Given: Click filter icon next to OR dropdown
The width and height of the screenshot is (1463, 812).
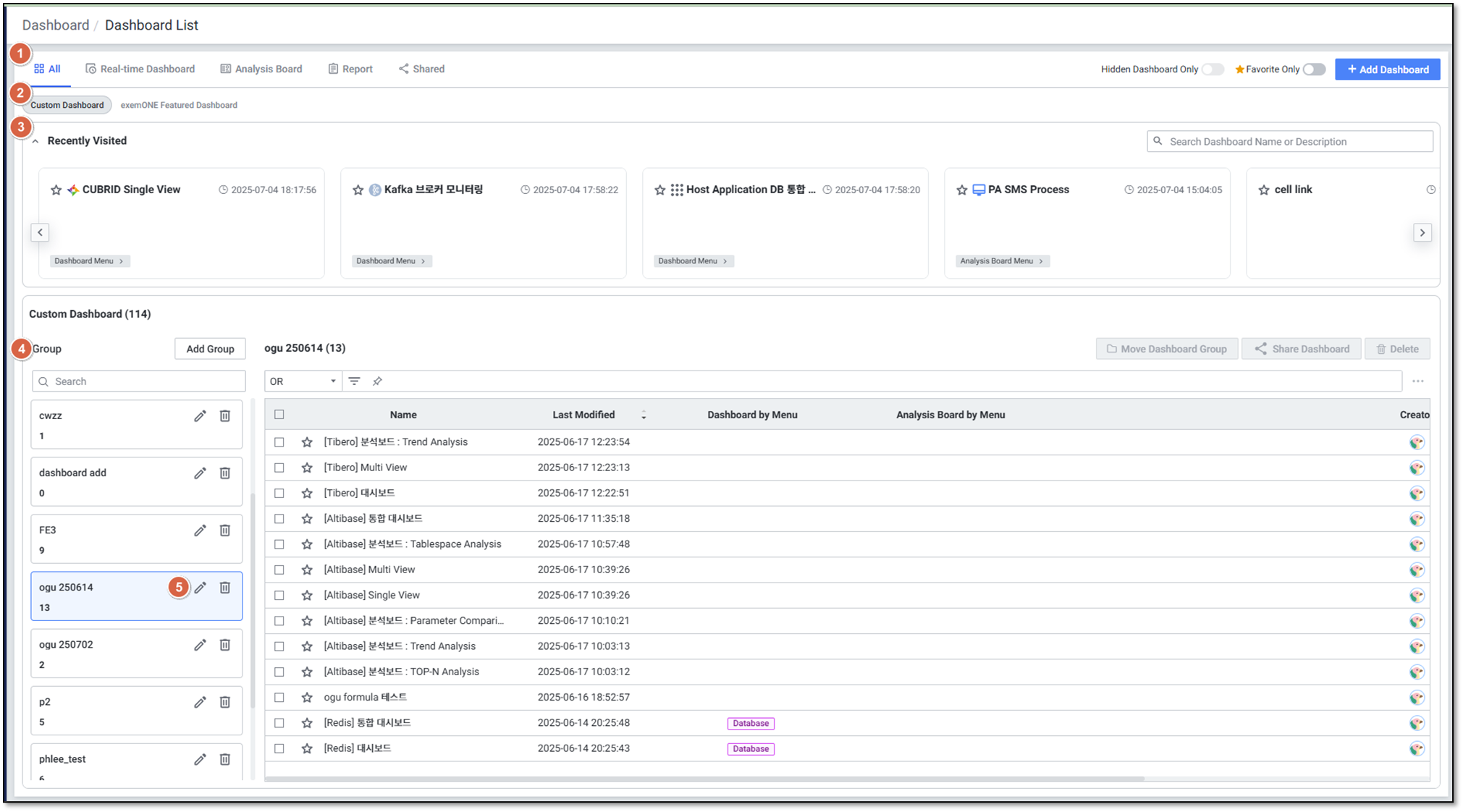Looking at the screenshot, I should 354,381.
